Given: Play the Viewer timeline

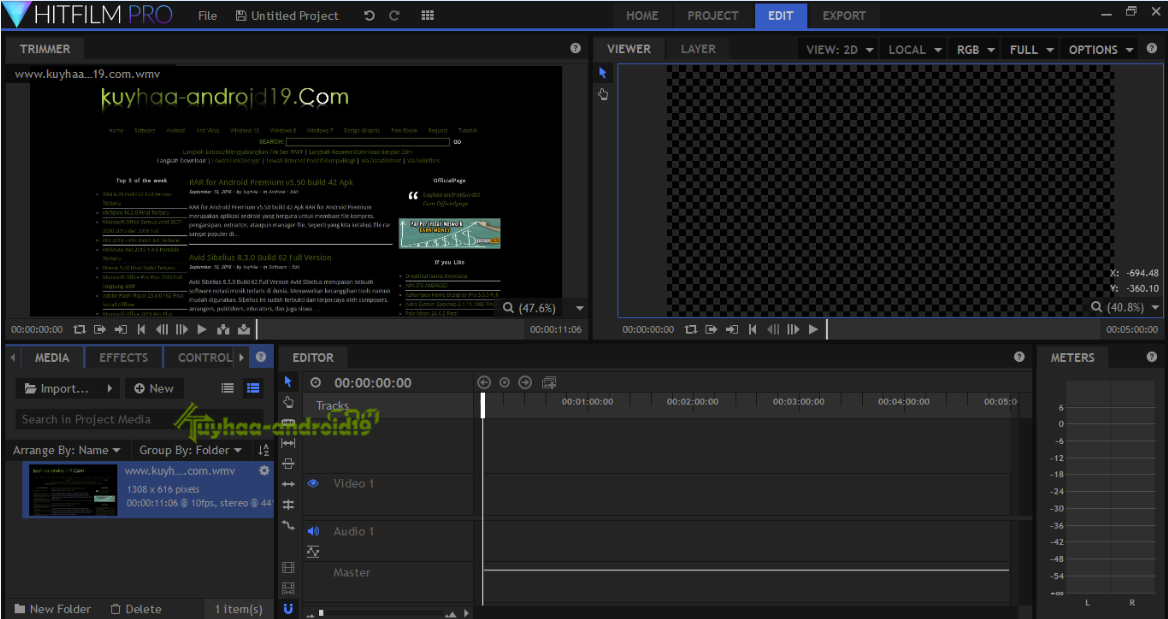Looking at the screenshot, I should (813, 329).
